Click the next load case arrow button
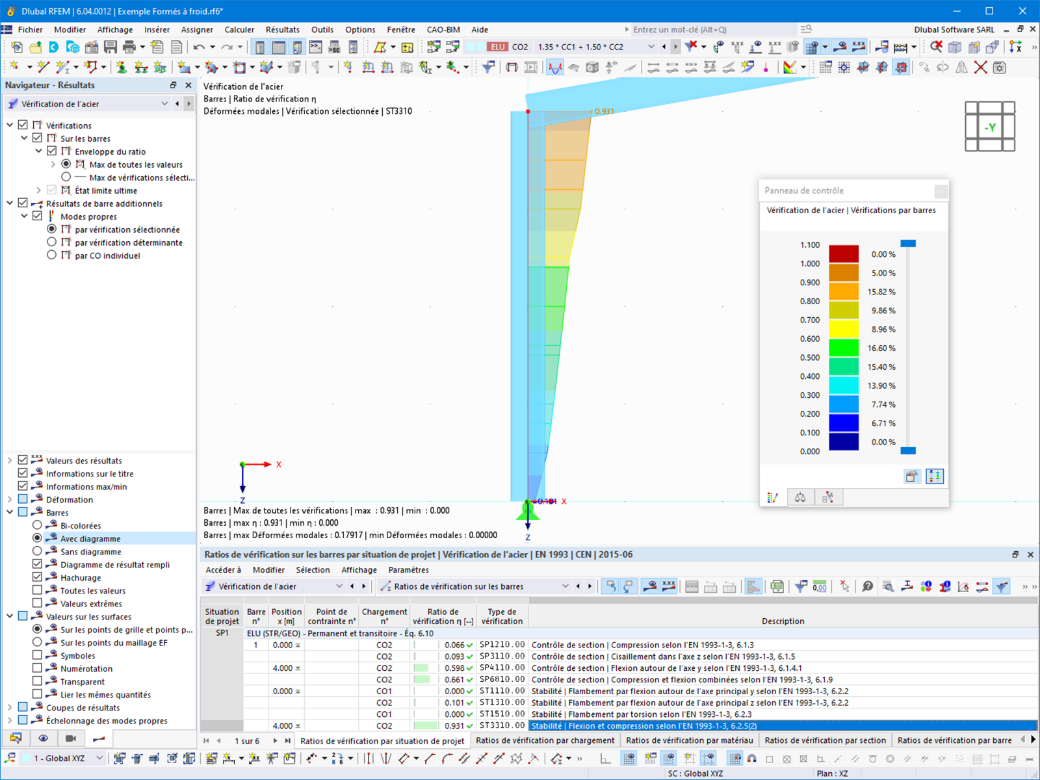 click(675, 46)
